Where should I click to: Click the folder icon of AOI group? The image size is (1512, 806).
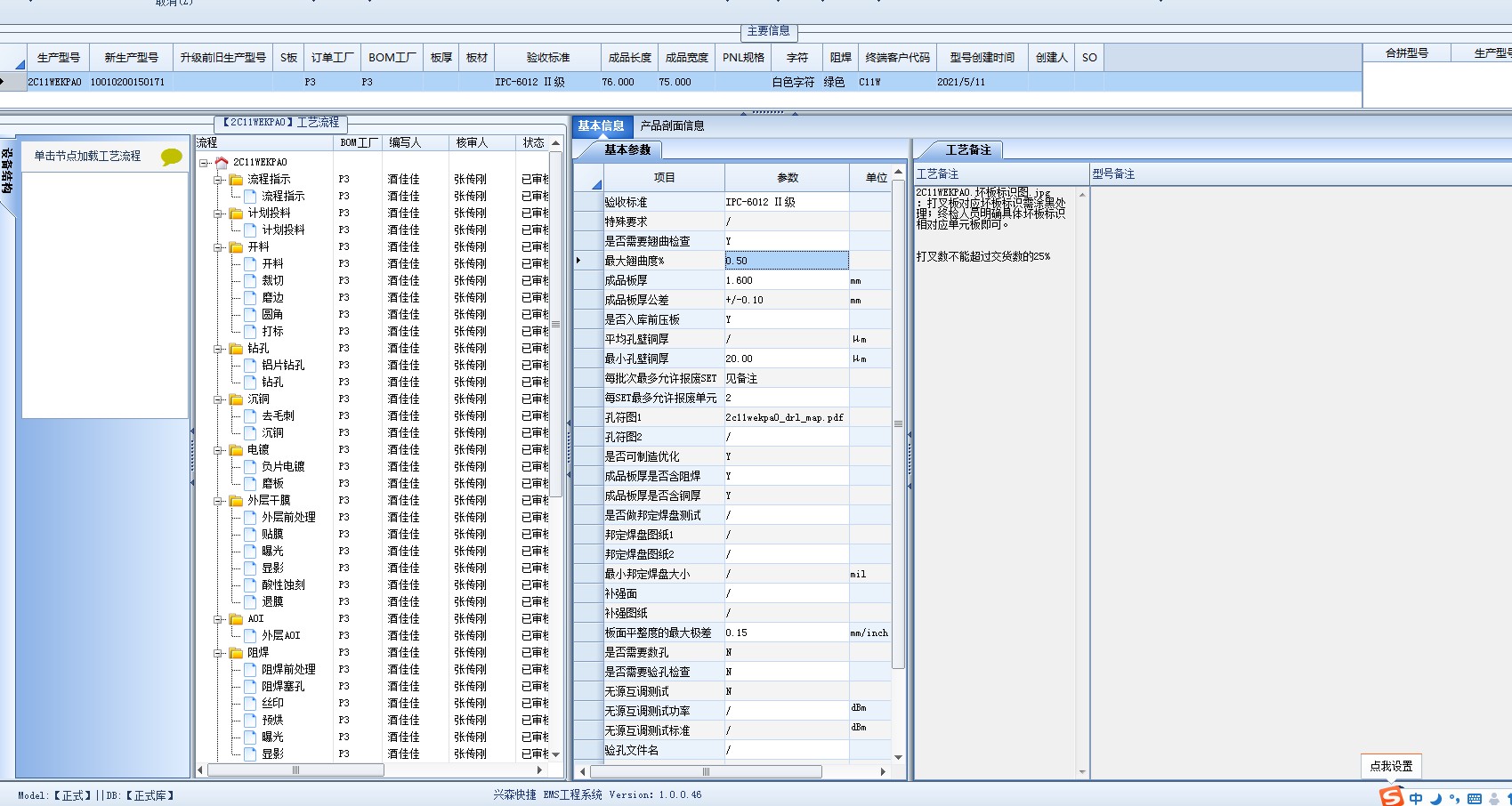coord(237,619)
